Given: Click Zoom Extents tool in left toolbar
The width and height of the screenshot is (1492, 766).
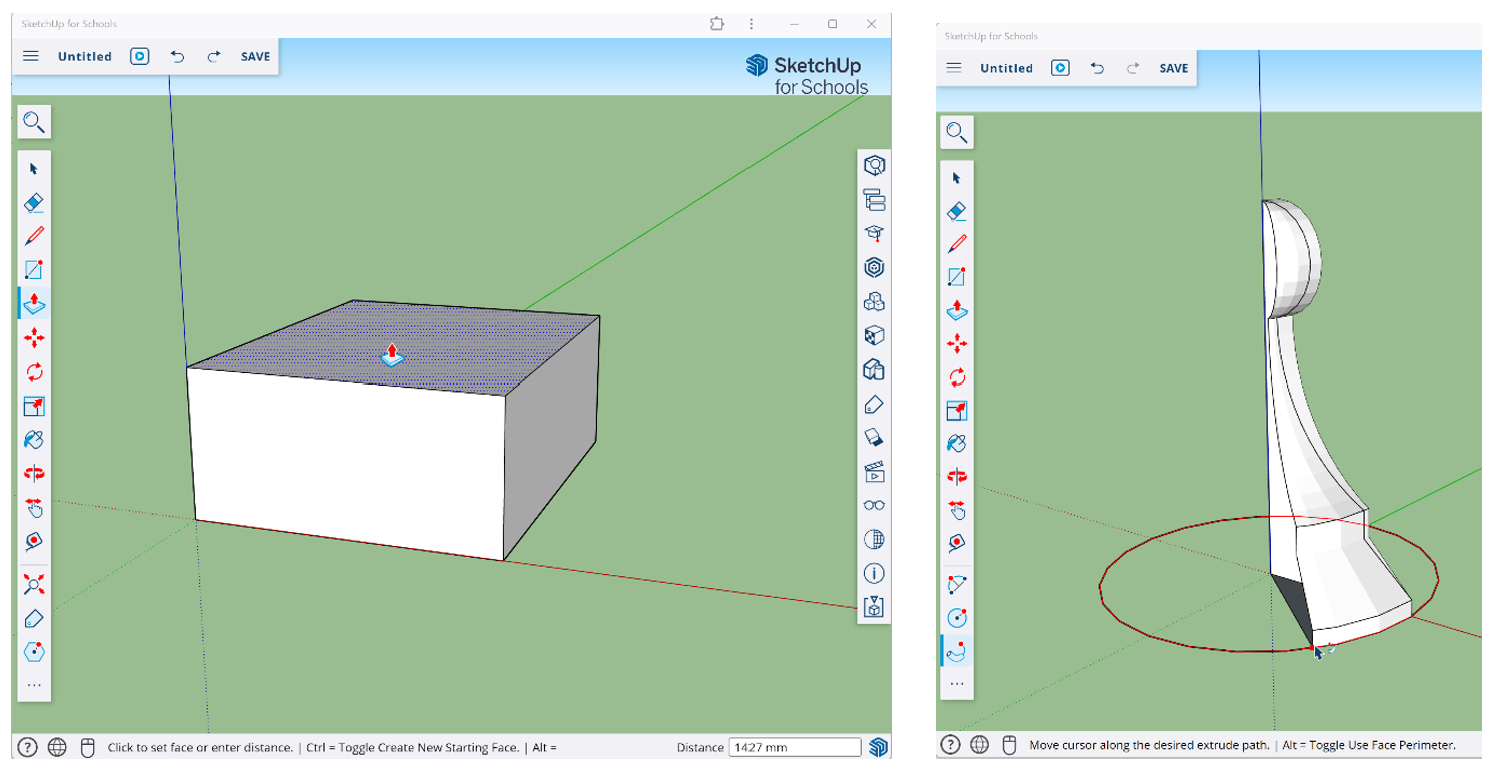Looking at the screenshot, I should coord(34,585).
